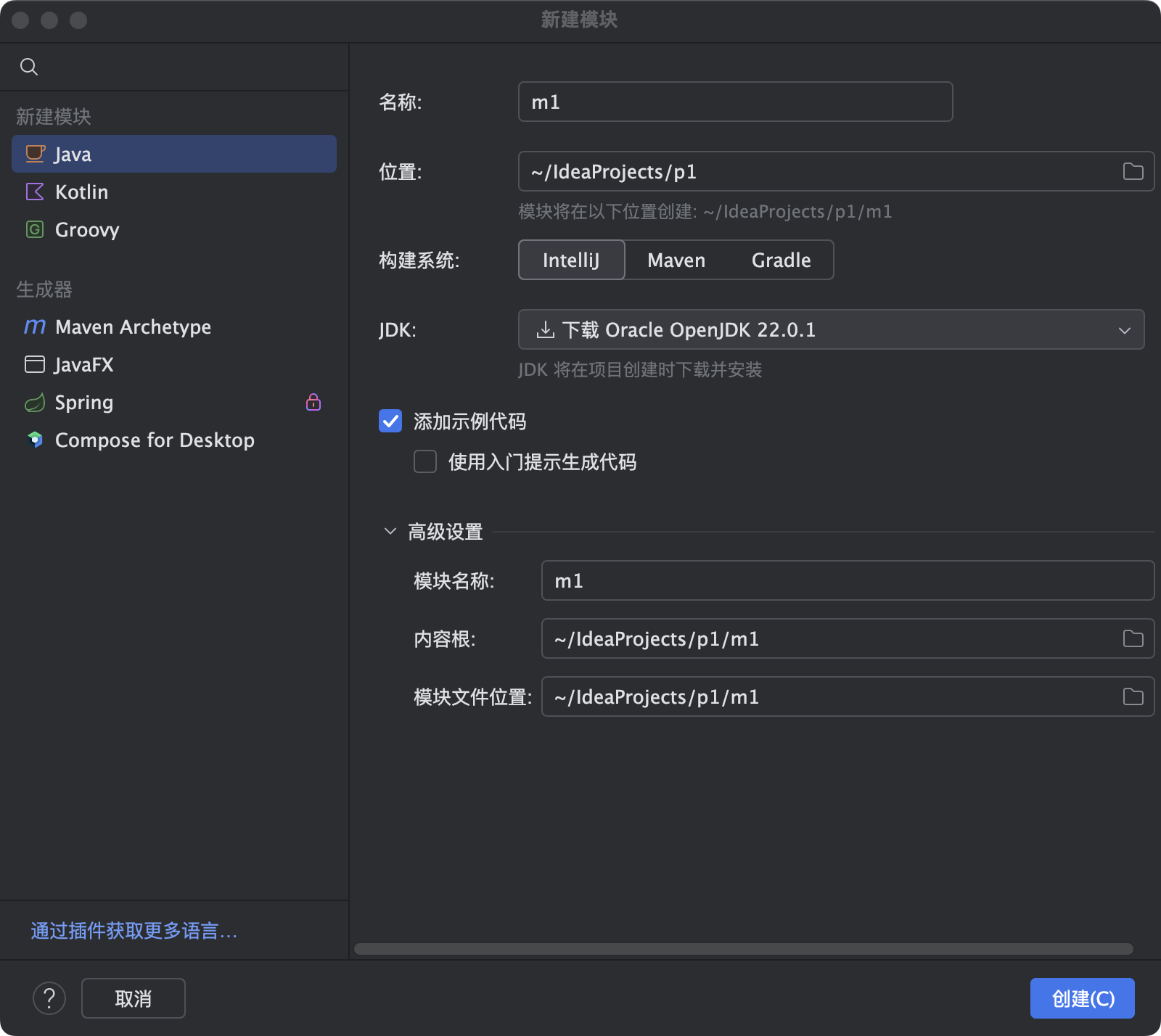Click the 模块将在以下位置创建 hint text

pyautogui.click(x=705, y=212)
